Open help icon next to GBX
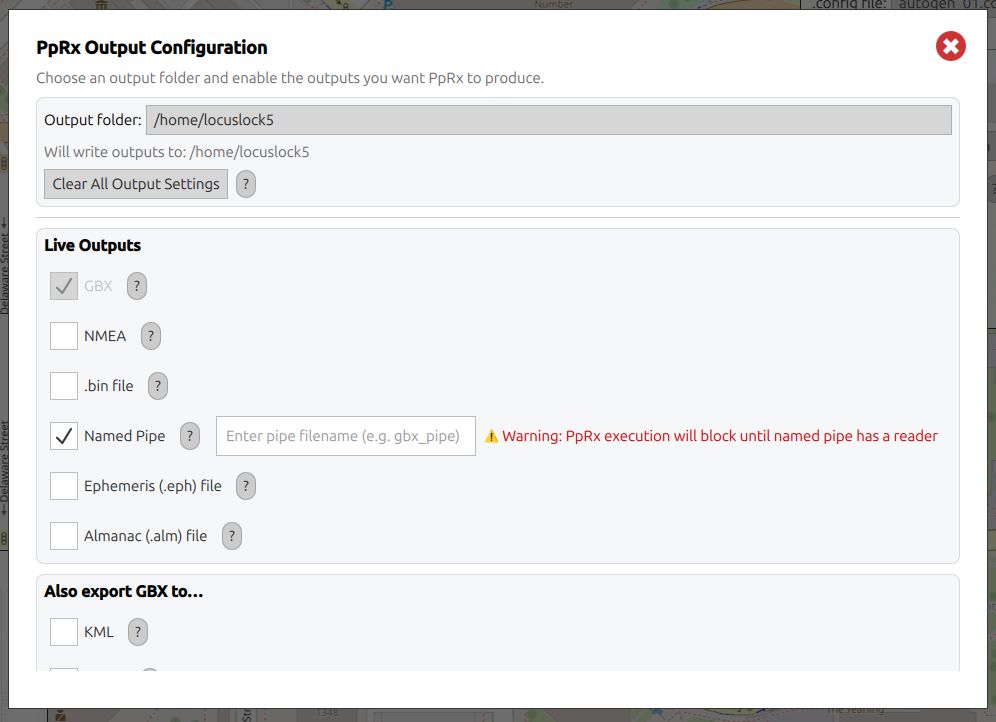 pyautogui.click(x=137, y=286)
